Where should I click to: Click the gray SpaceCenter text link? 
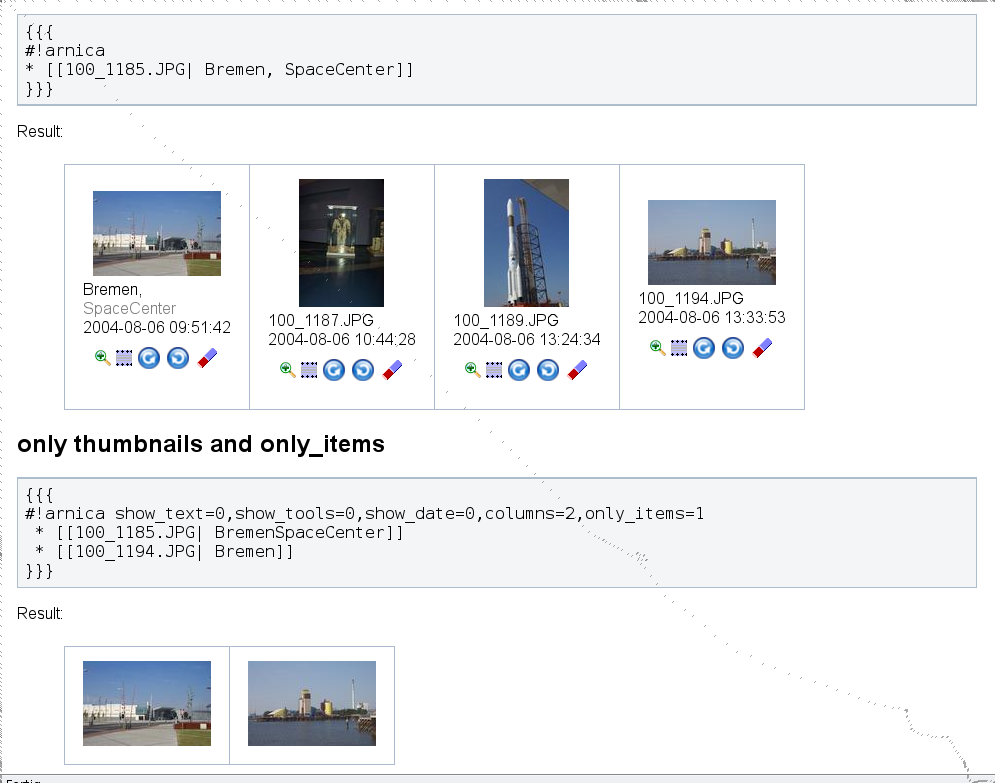pos(129,309)
